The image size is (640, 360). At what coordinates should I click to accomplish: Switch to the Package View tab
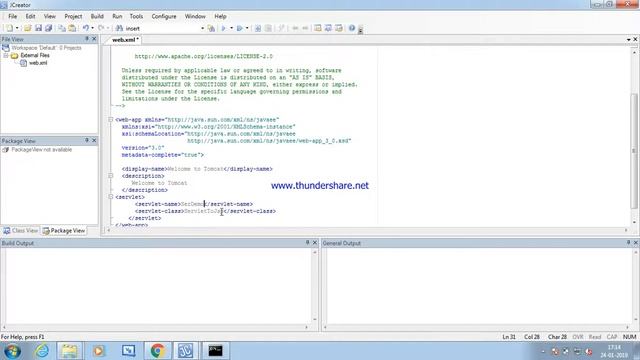[x=64, y=231]
